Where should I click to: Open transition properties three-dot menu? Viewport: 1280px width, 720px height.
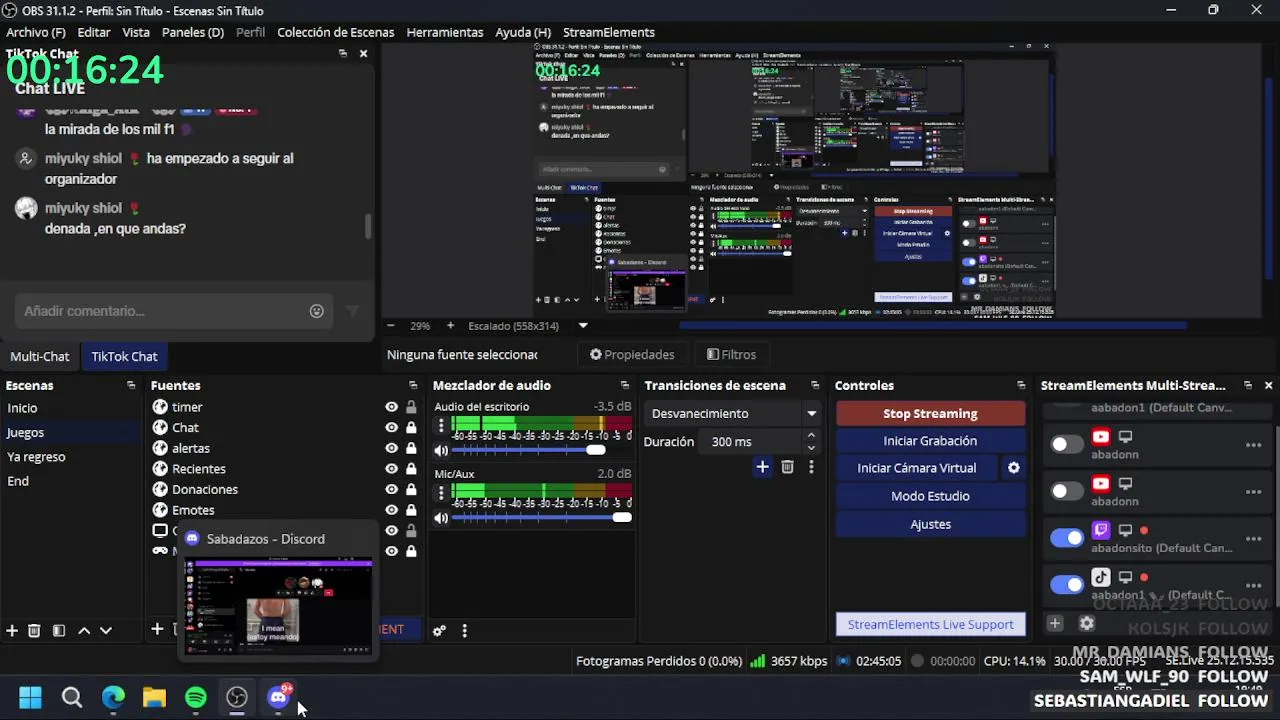pos(811,467)
